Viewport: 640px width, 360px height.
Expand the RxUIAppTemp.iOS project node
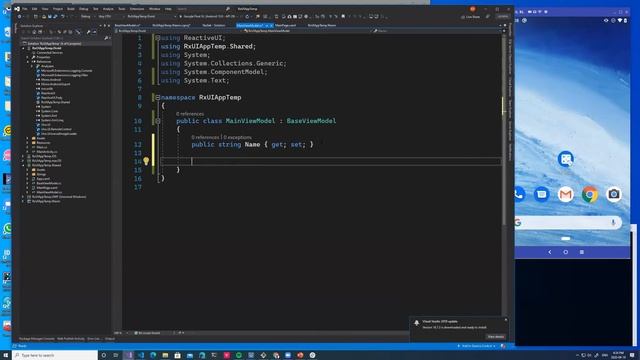point(23,156)
